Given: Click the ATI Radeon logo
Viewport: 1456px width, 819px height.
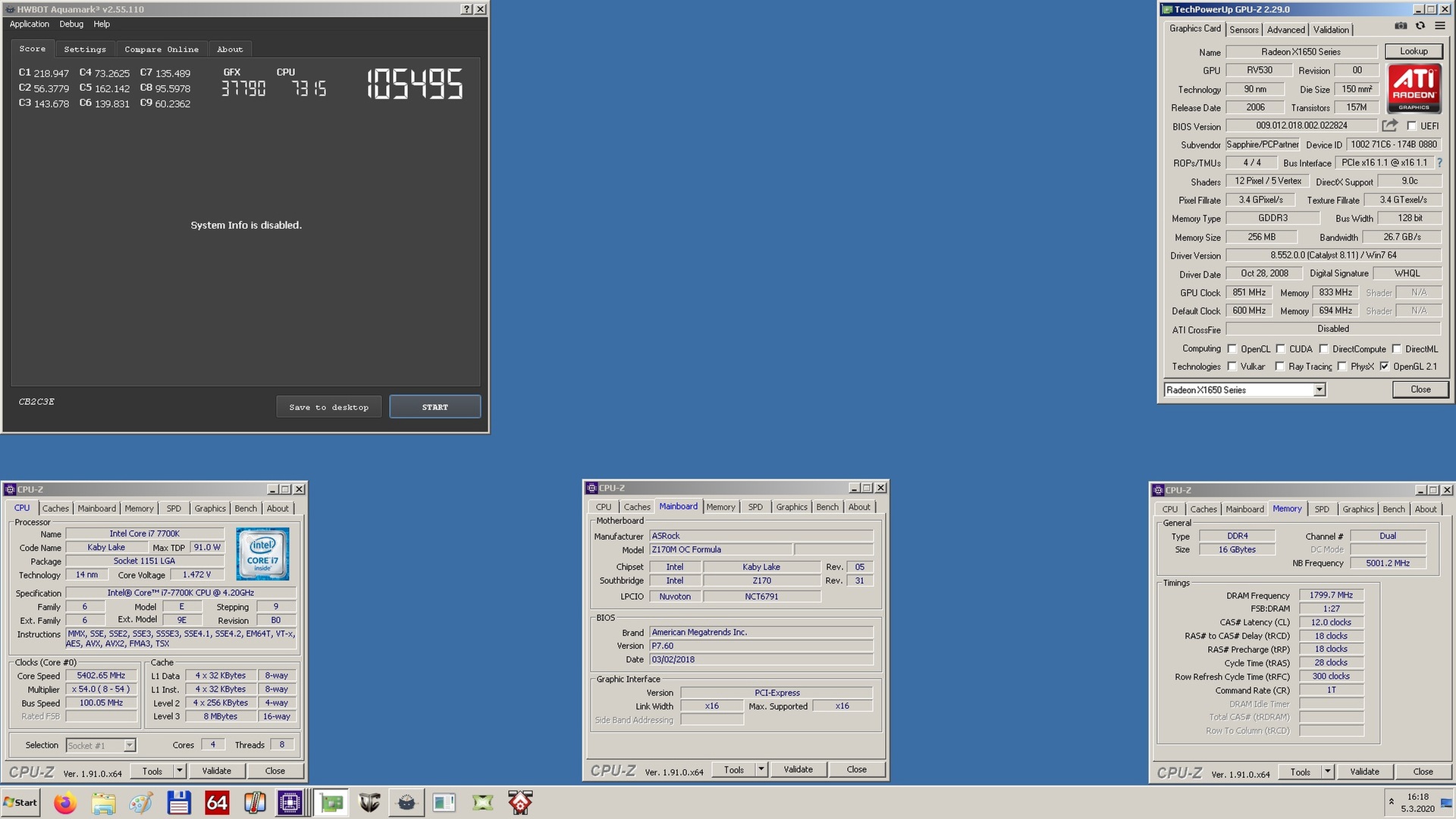Looking at the screenshot, I should point(1414,88).
